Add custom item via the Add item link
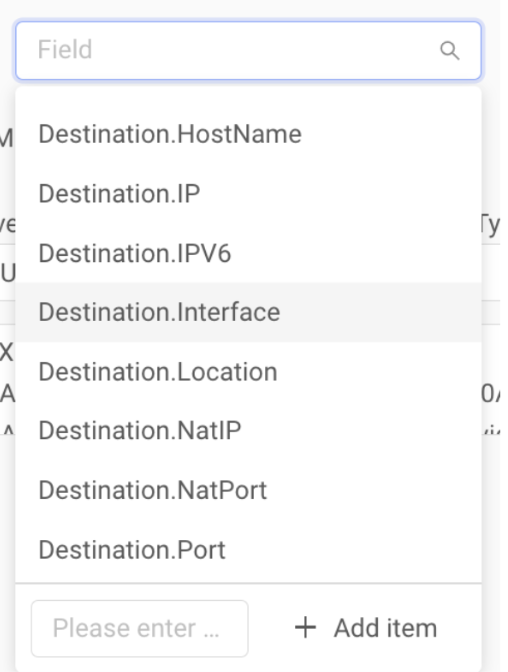The height and width of the screenshot is (672, 508). pos(366,628)
